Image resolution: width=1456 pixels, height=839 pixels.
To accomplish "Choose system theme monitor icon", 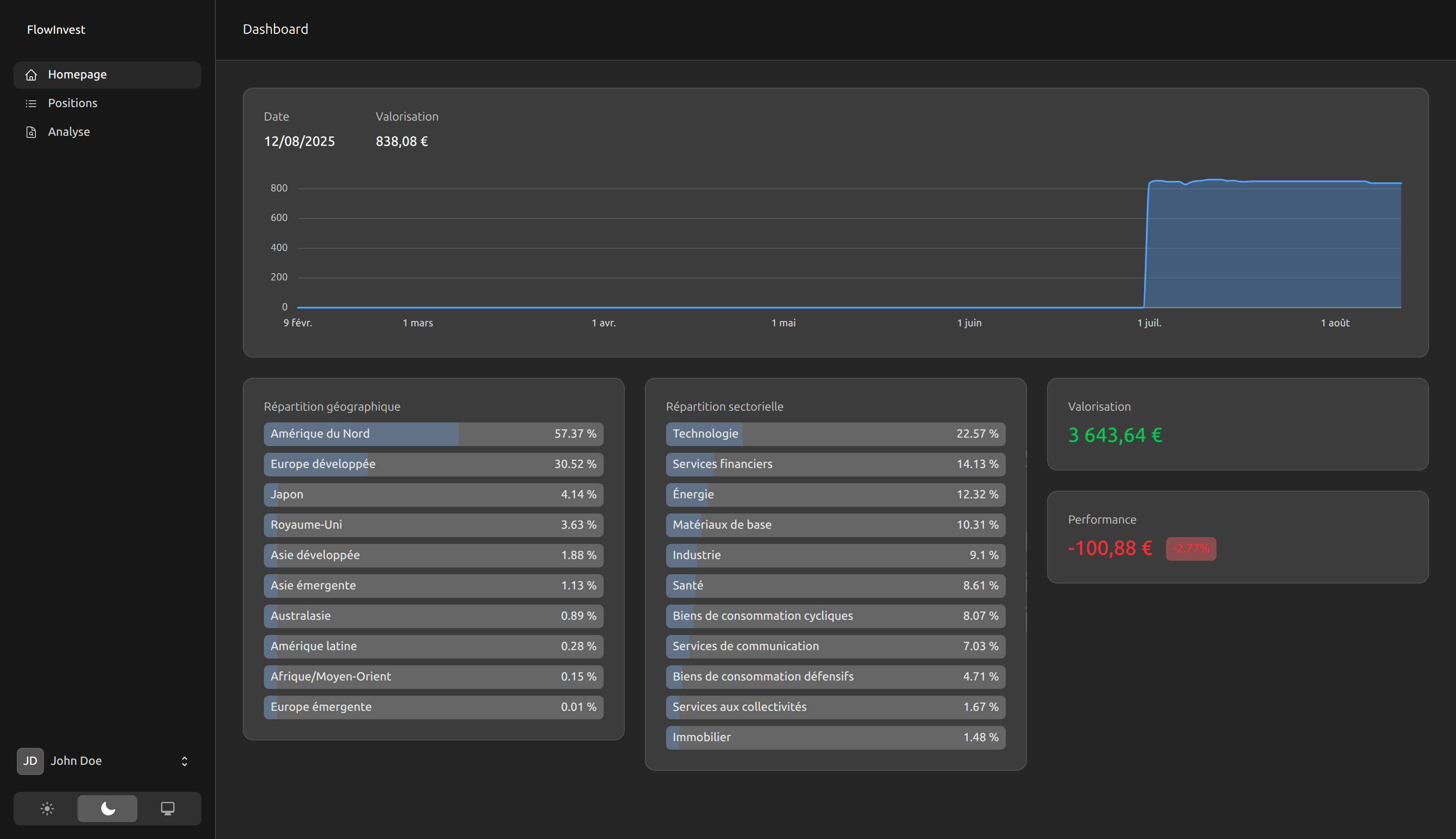I will pyautogui.click(x=168, y=809).
